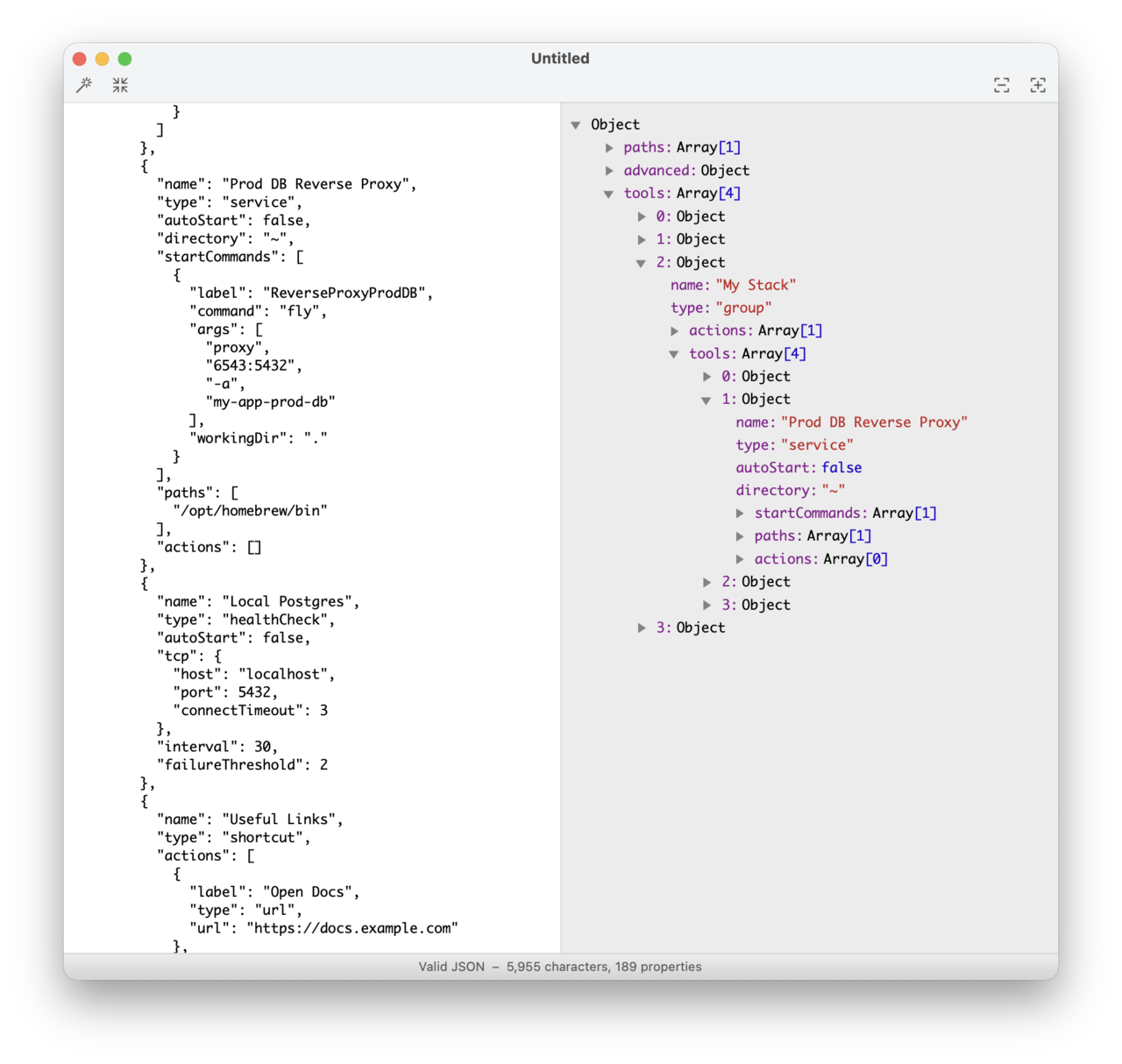This screenshot has width=1122, height=1064.
Task: Click the "Useful Links" name line in editor
Action: pos(250,819)
